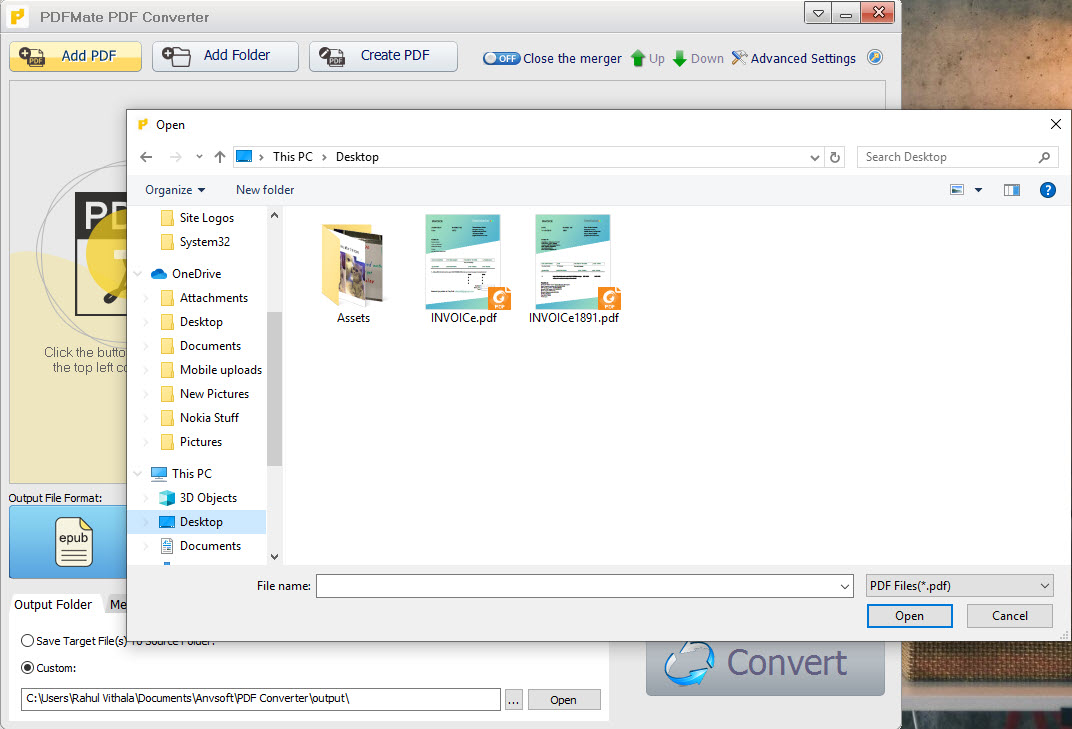Select Save Target File(s) To Source Folder

tap(27, 641)
